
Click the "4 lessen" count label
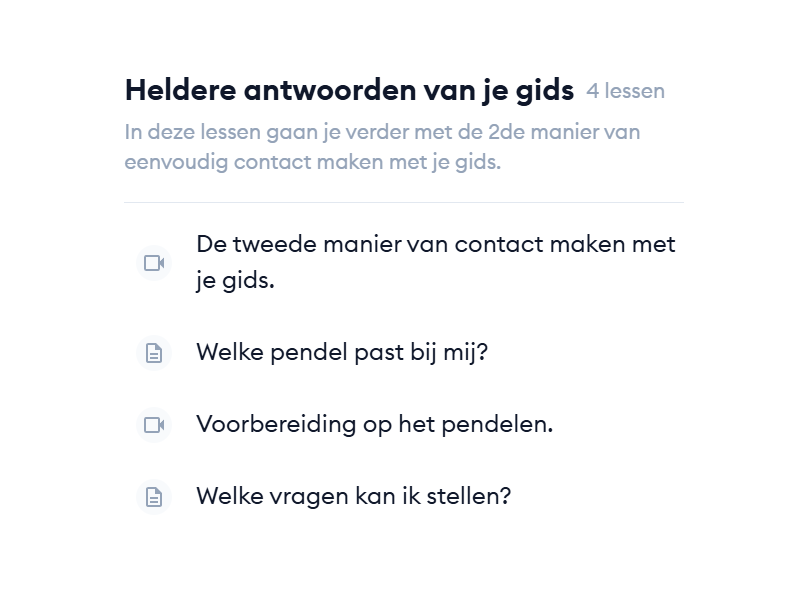click(625, 92)
